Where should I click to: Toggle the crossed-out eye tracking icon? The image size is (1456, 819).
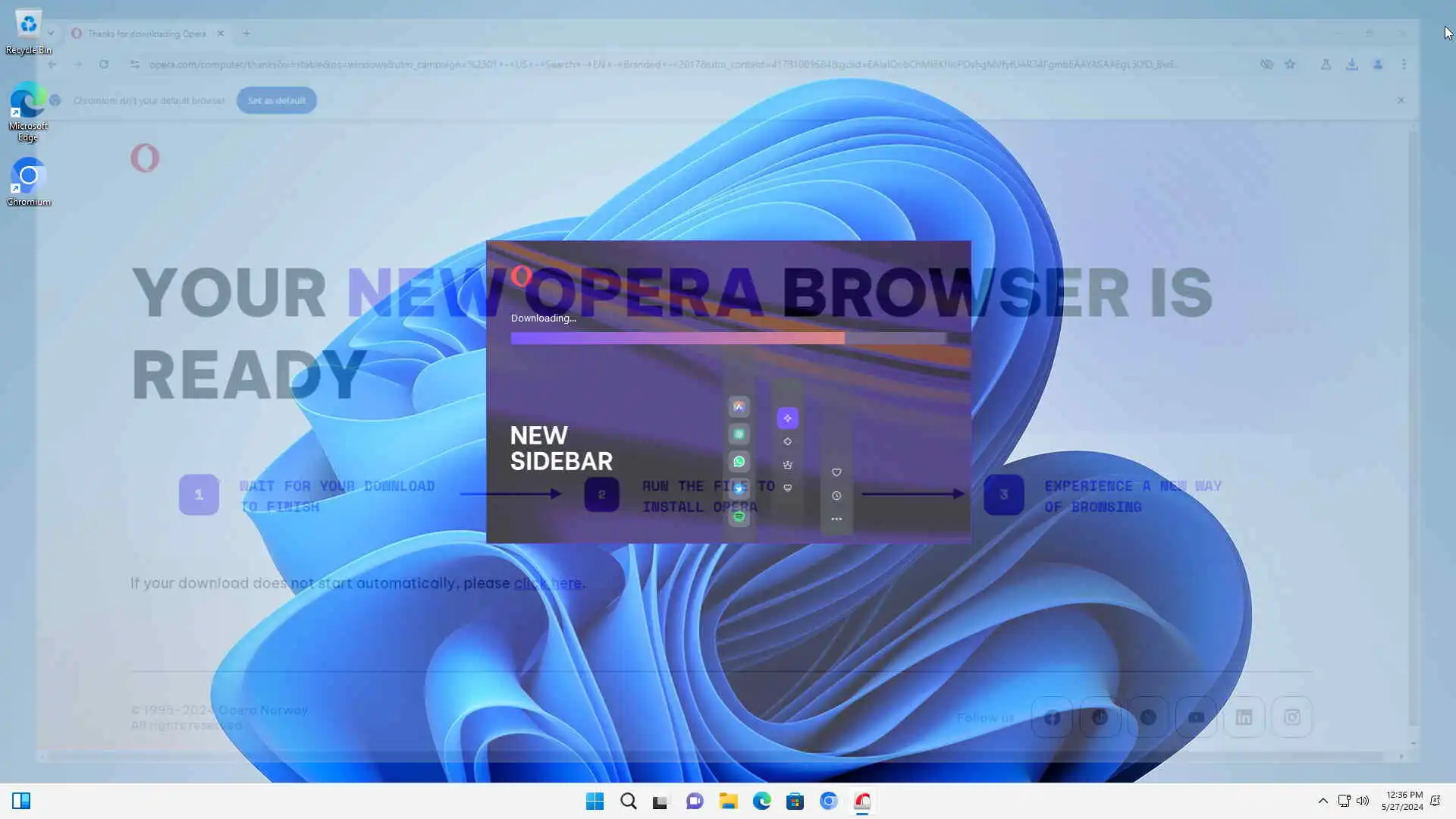pyautogui.click(x=1266, y=64)
